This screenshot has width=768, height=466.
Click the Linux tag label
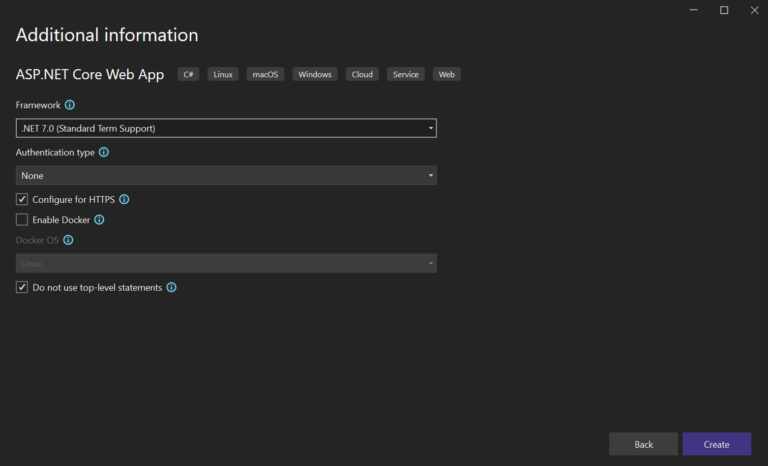[x=223, y=75]
